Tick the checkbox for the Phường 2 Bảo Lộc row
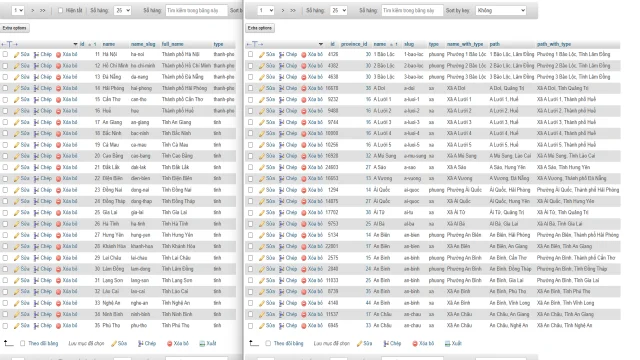 250,66
